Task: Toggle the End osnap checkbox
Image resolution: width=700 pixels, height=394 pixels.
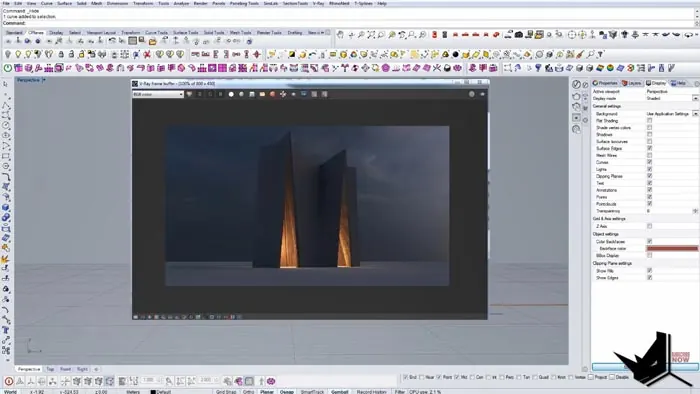Action: pyautogui.click(x=405, y=377)
